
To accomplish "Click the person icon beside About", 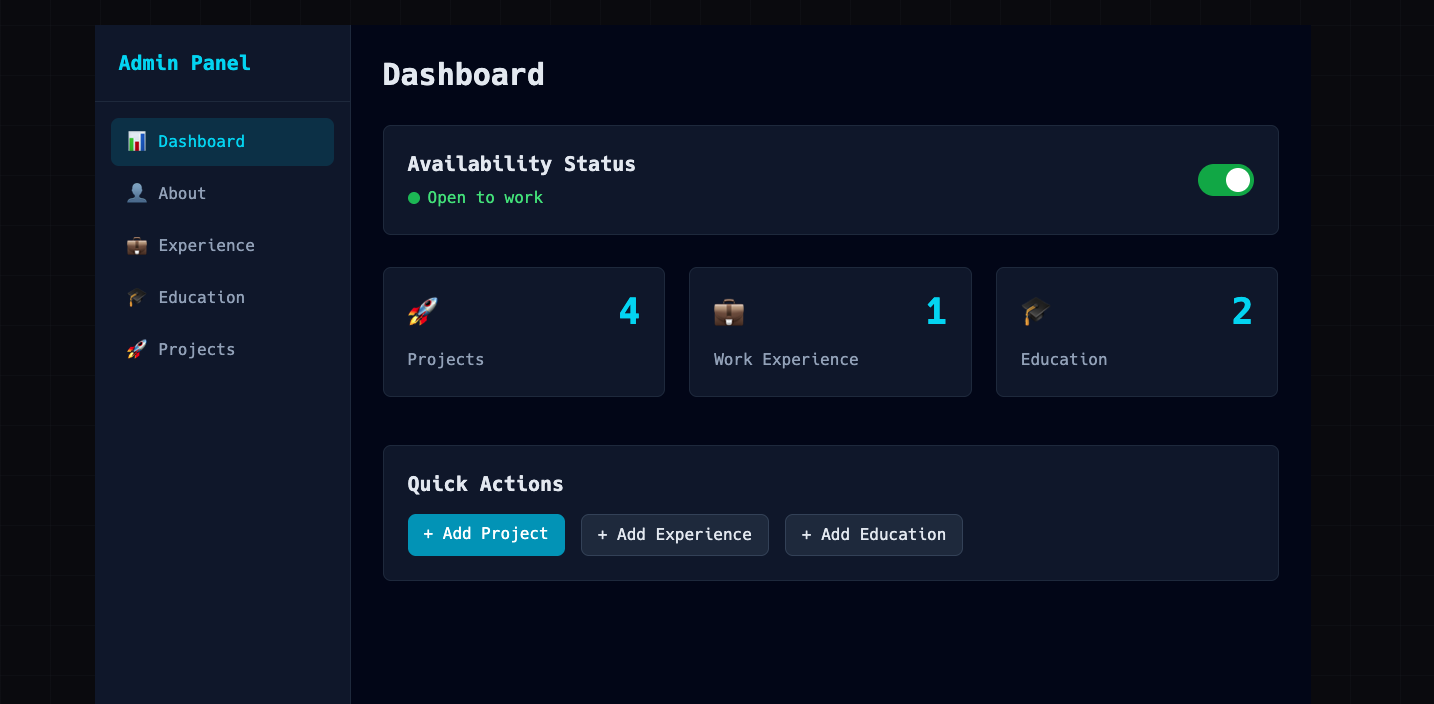I will (137, 194).
